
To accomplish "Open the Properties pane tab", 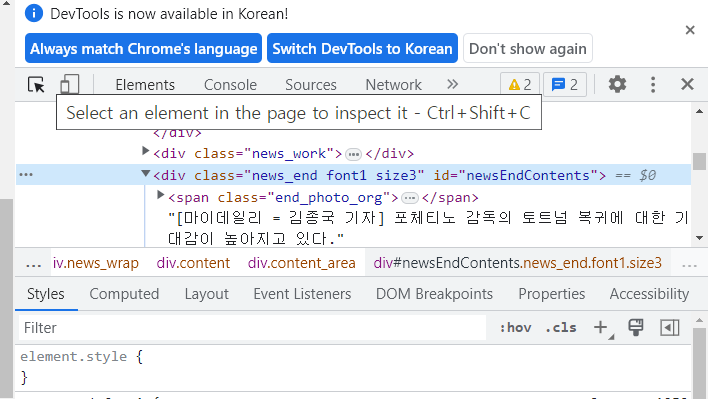I will 551,294.
